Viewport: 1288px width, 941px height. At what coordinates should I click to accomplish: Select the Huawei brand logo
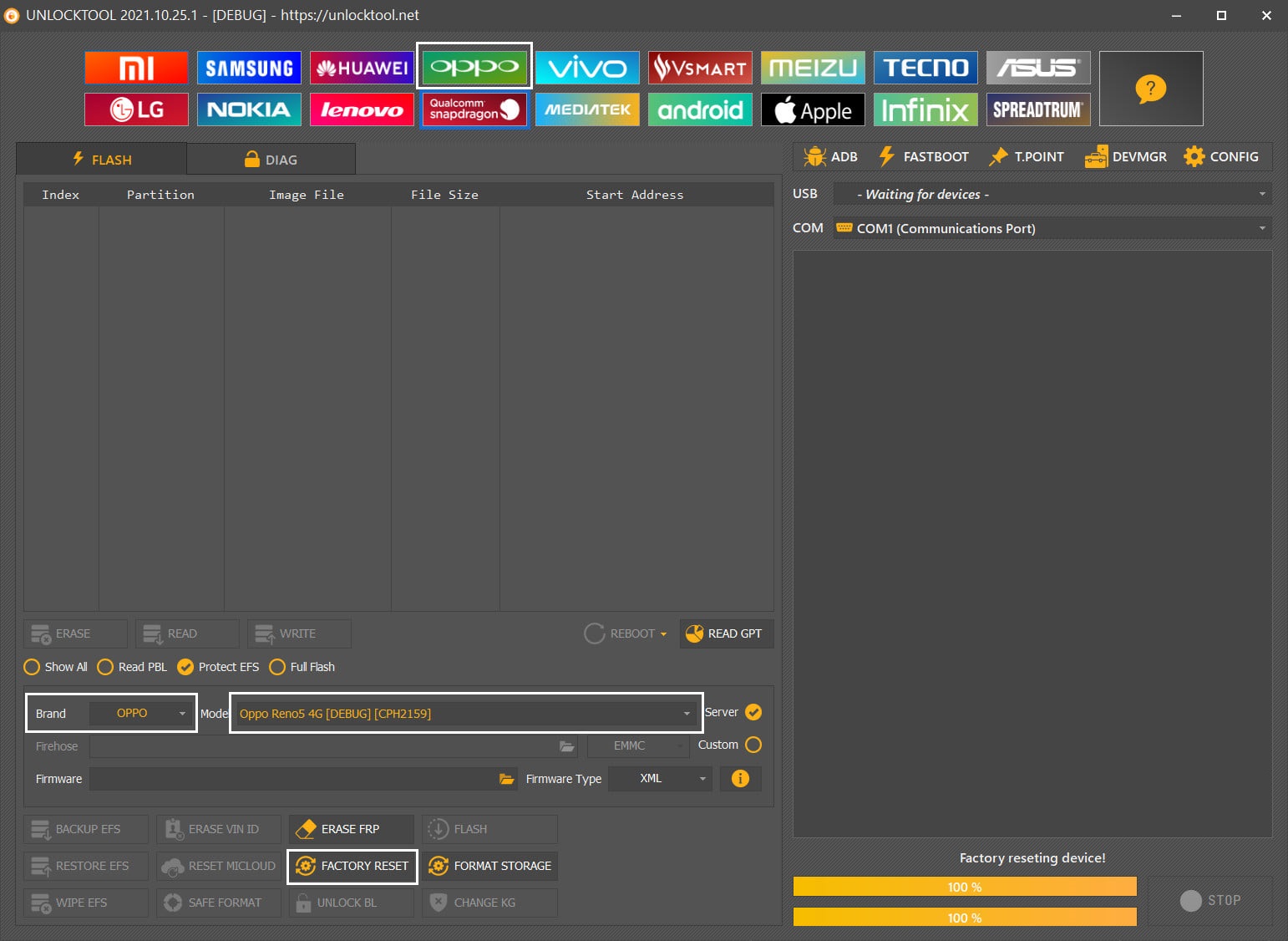click(x=362, y=68)
